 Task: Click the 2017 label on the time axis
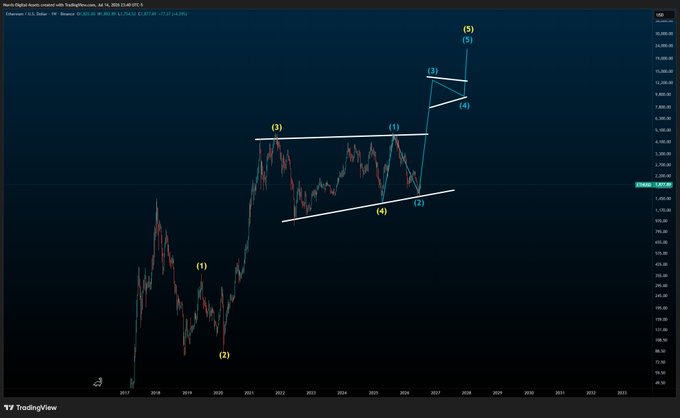[124, 393]
